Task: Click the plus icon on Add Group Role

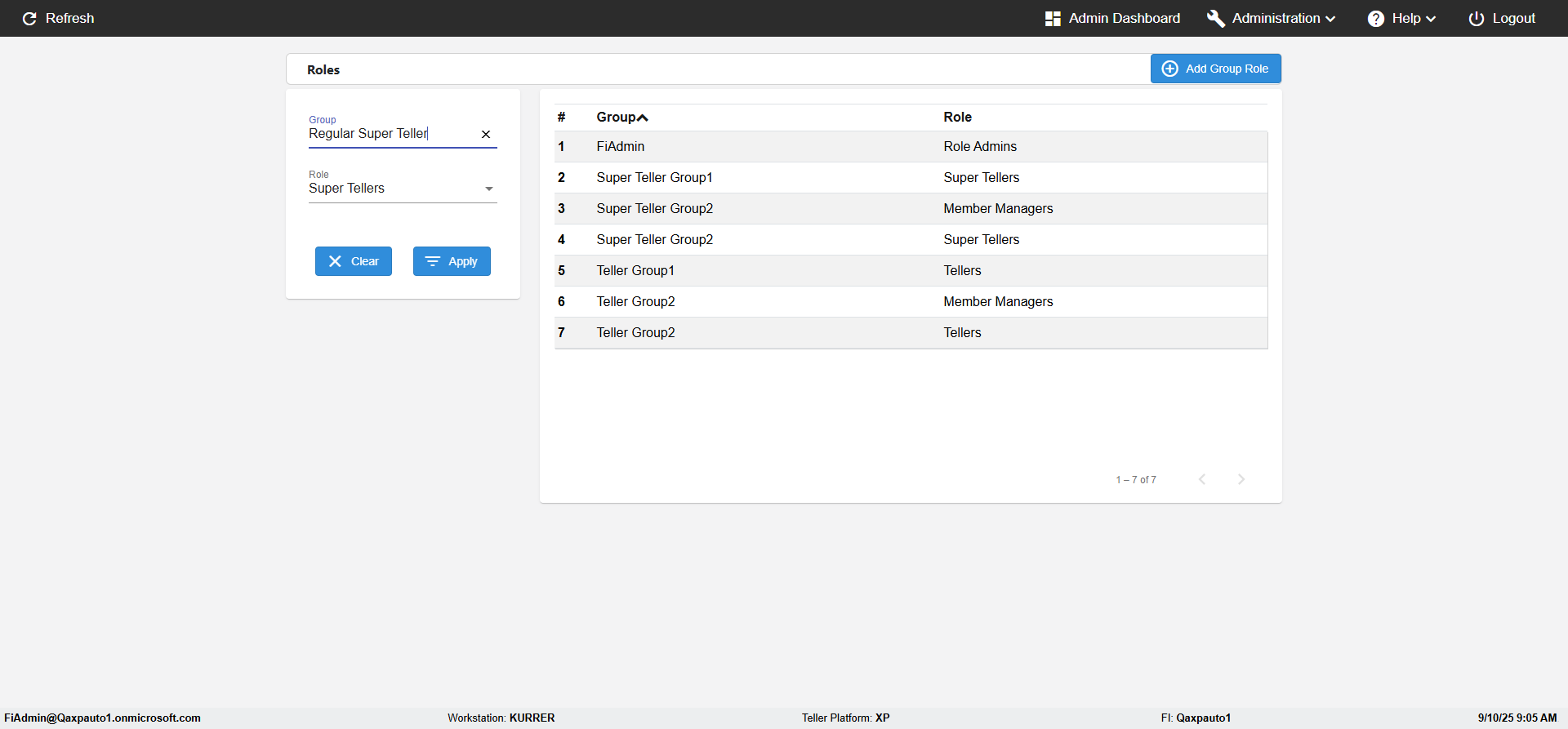Action: tap(1169, 69)
